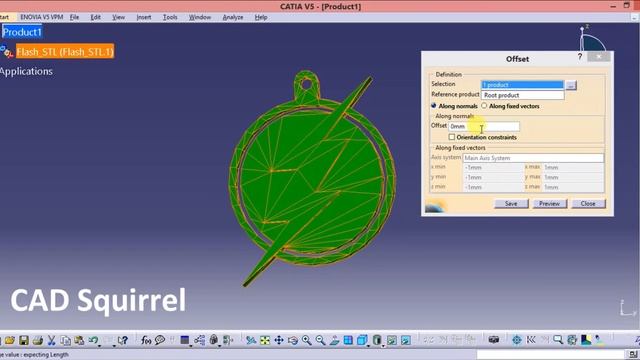Activate the What's This help pointer
The height and width of the screenshot is (360, 640).
click(123, 340)
